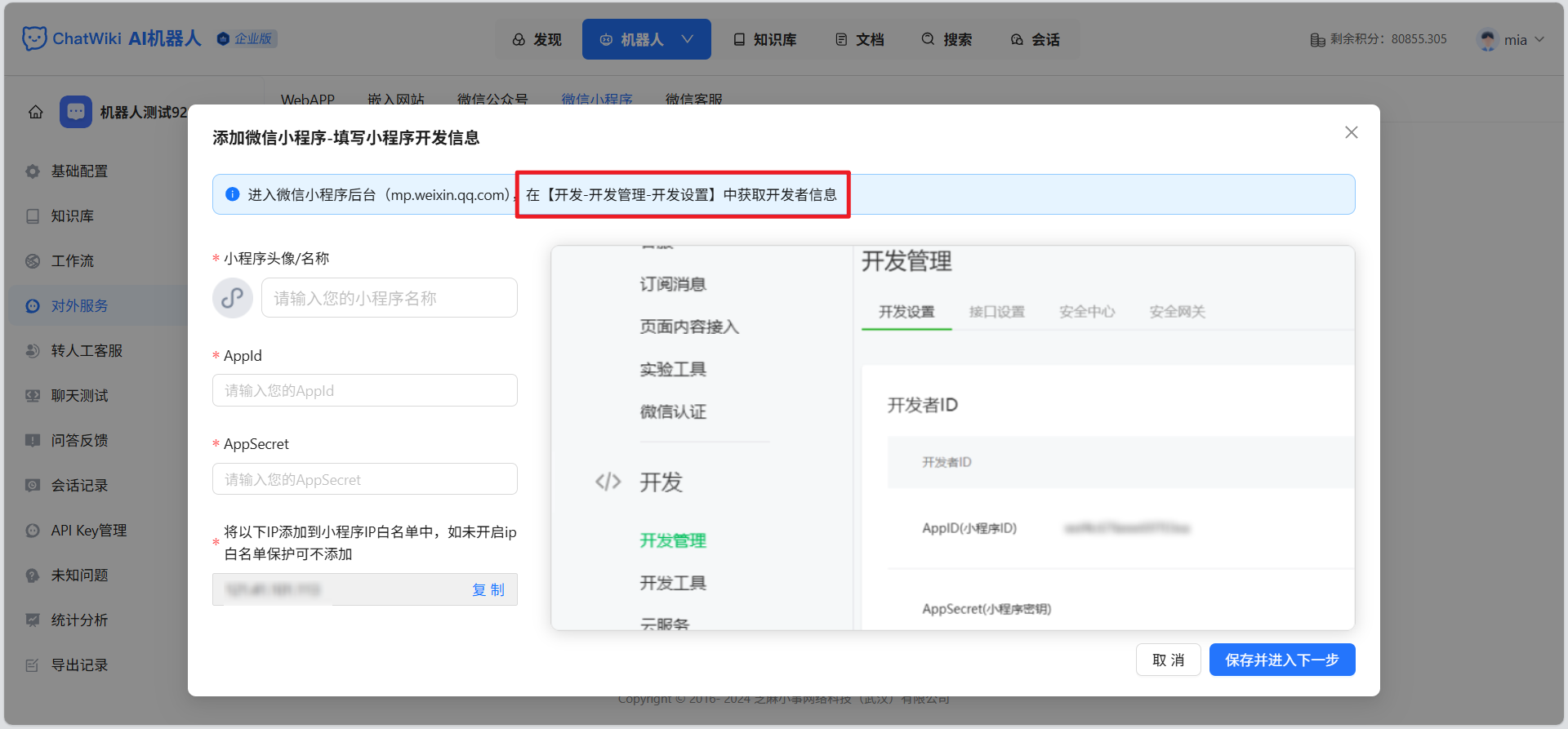Click the 知识库 sidebar icon
Screen dimensions: 1568x729
coord(33,216)
